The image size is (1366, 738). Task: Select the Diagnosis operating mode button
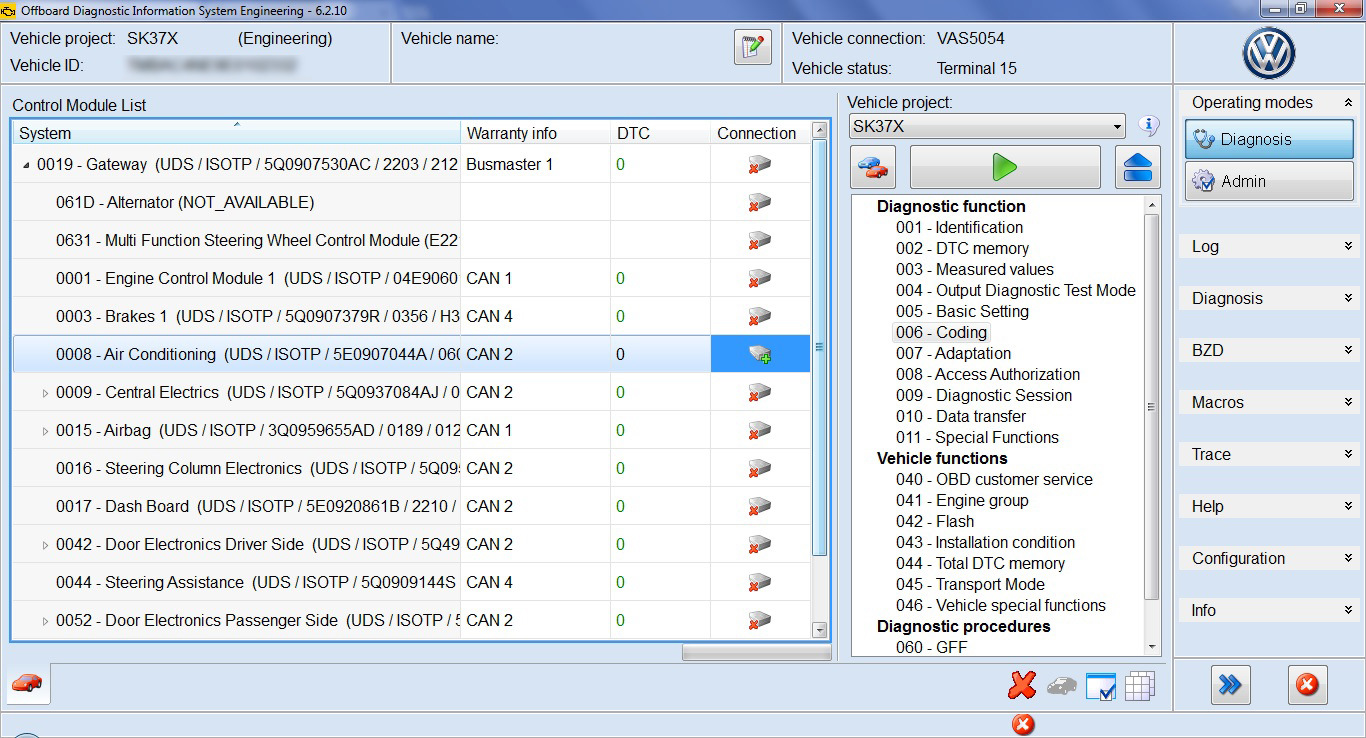click(x=1269, y=139)
